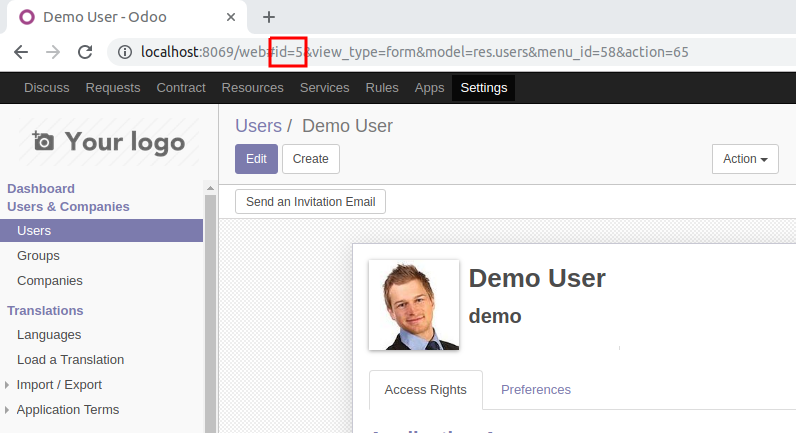Viewport: 796px width, 433px height.
Task: Open the Rules menu
Action: coord(382,88)
